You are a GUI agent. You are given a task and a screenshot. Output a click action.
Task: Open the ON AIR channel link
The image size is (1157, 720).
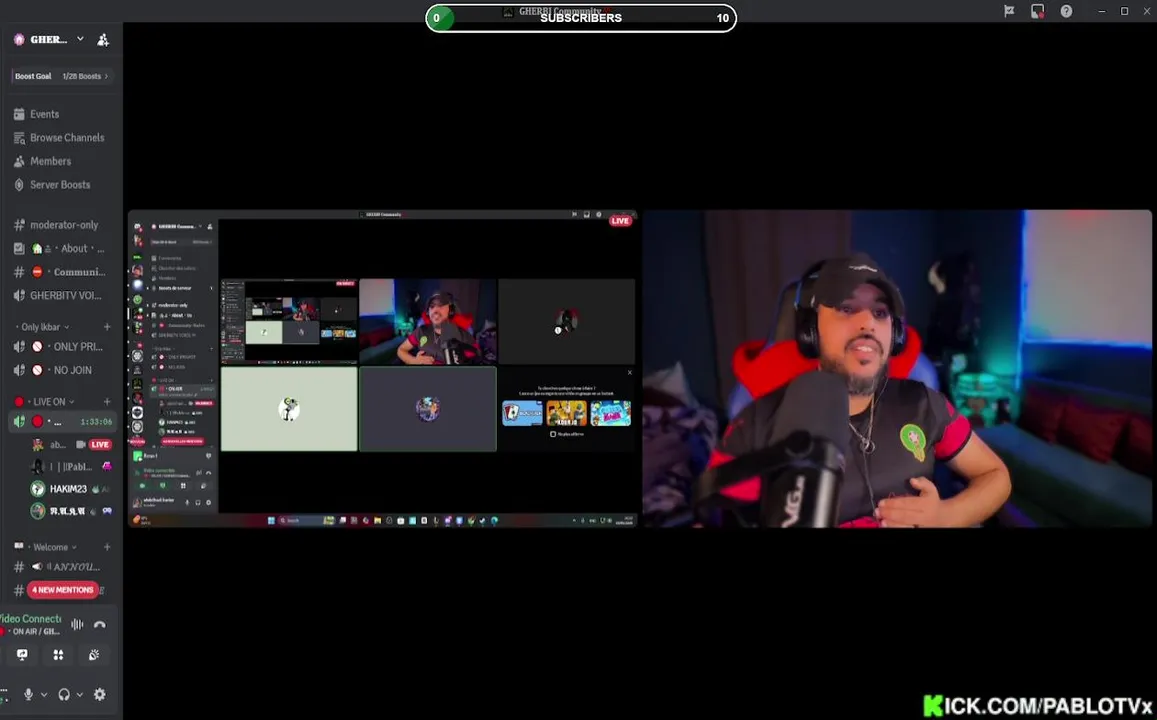(33, 632)
